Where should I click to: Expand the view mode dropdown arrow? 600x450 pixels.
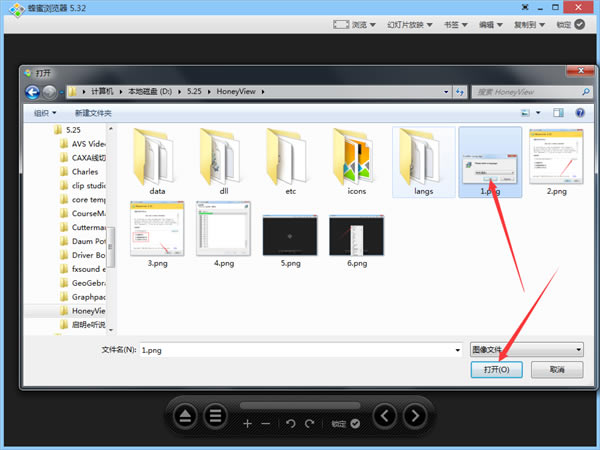click(x=538, y=112)
